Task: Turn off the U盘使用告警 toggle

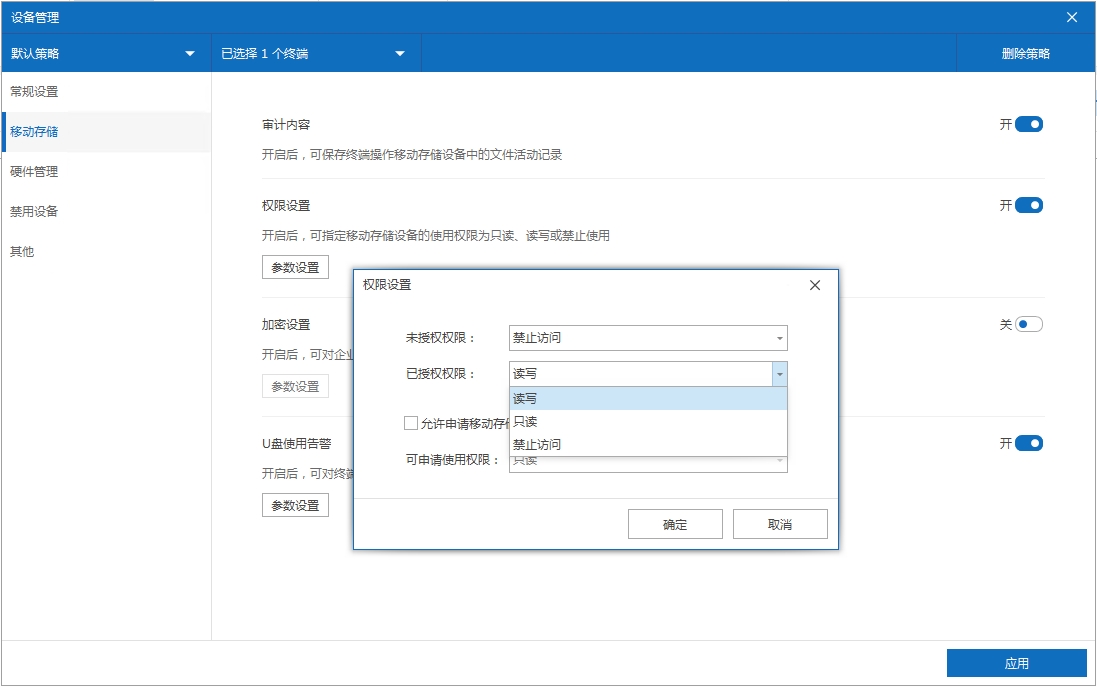Action: (x=1030, y=442)
